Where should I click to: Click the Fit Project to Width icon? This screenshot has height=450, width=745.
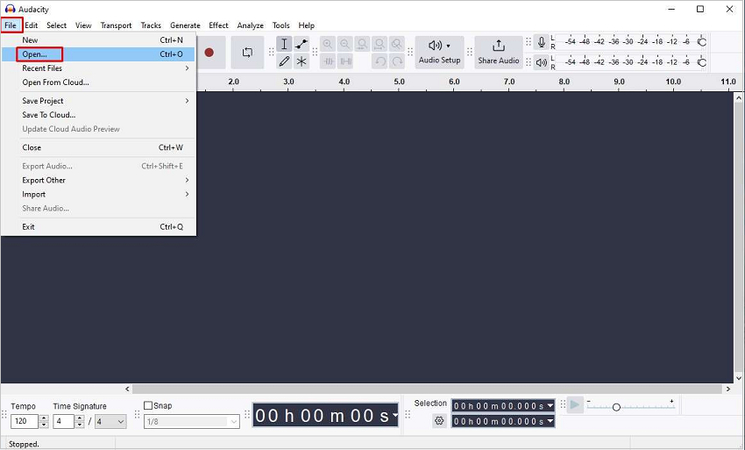coord(379,44)
